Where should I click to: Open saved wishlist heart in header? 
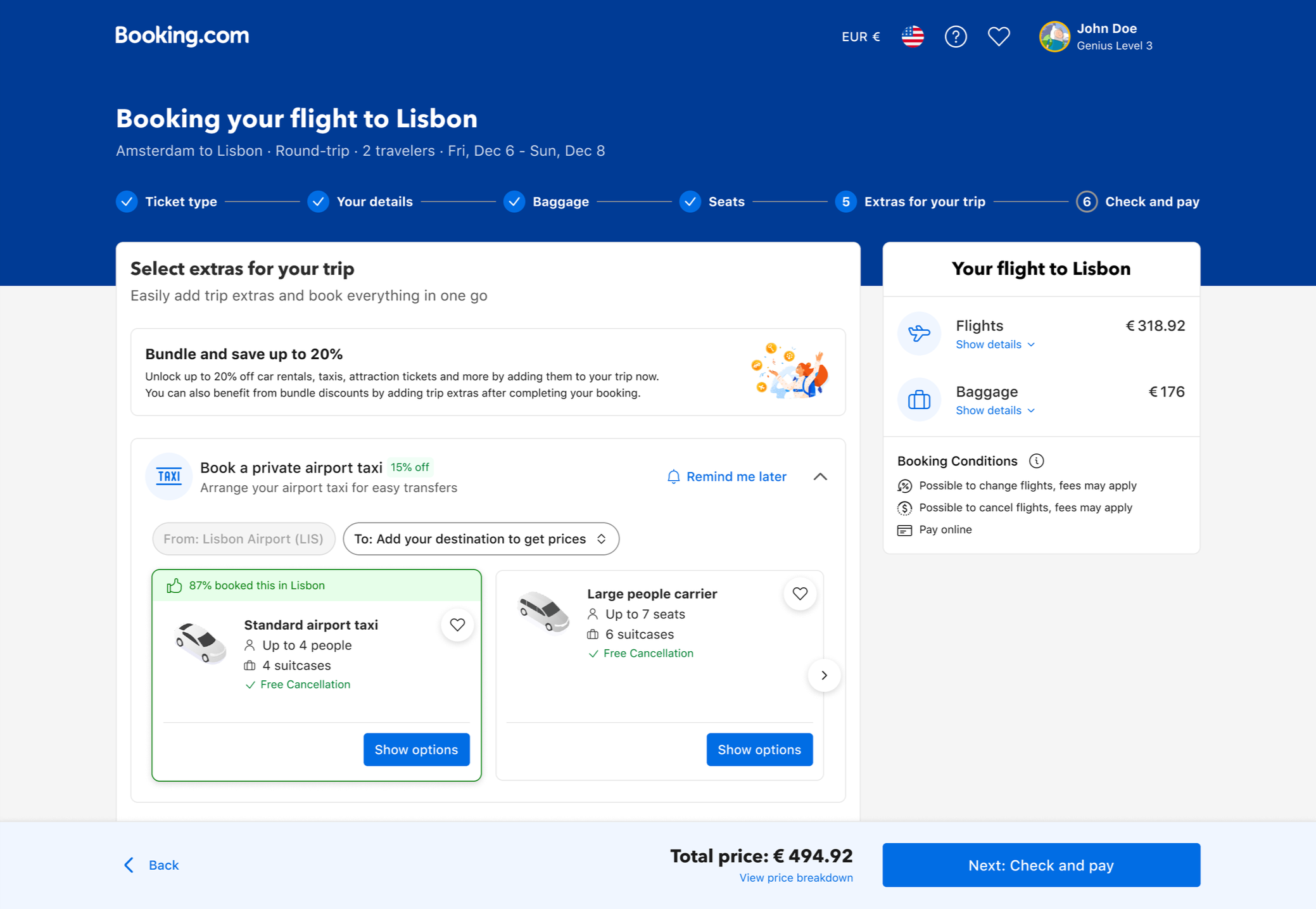click(x=999, y=37)
